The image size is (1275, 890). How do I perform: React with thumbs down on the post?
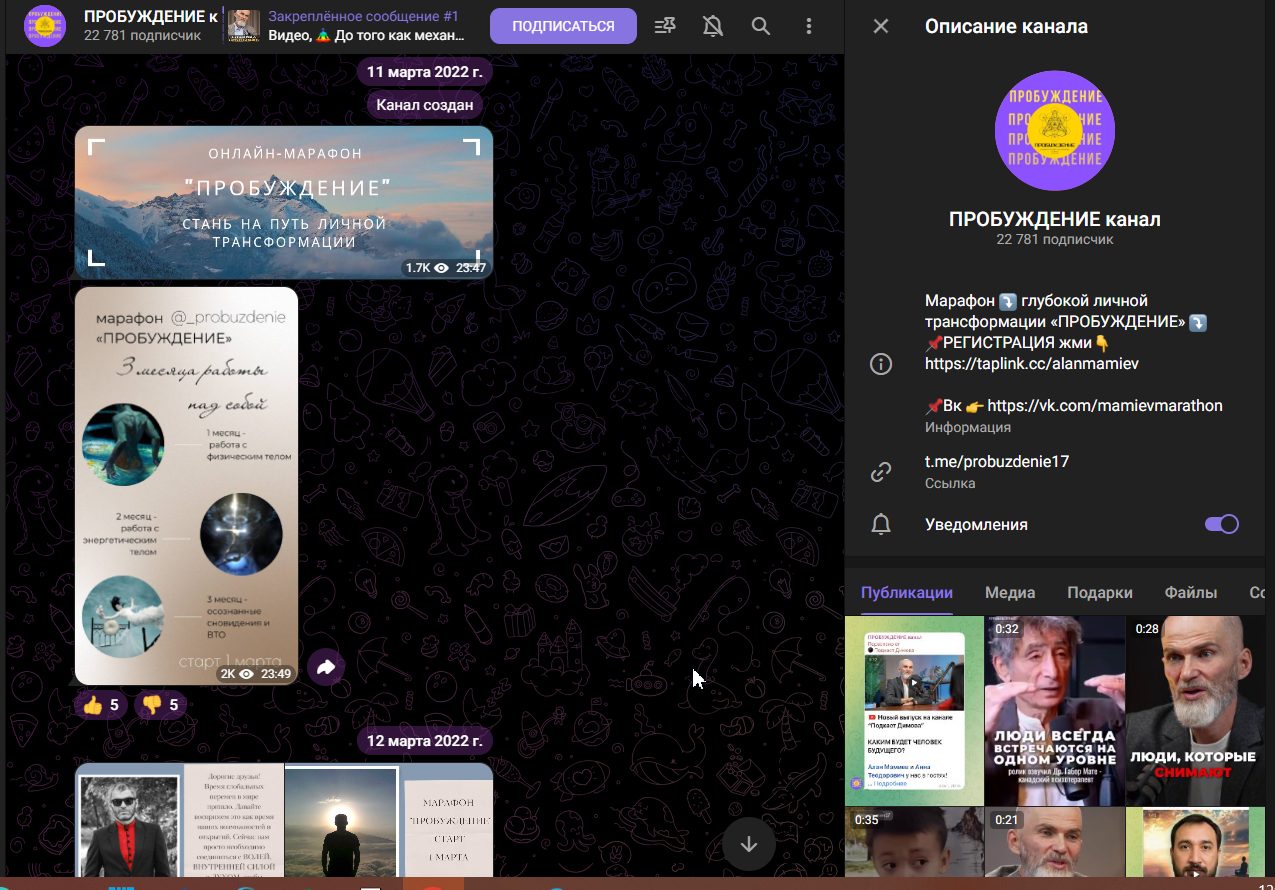click(x=160, y=705)
